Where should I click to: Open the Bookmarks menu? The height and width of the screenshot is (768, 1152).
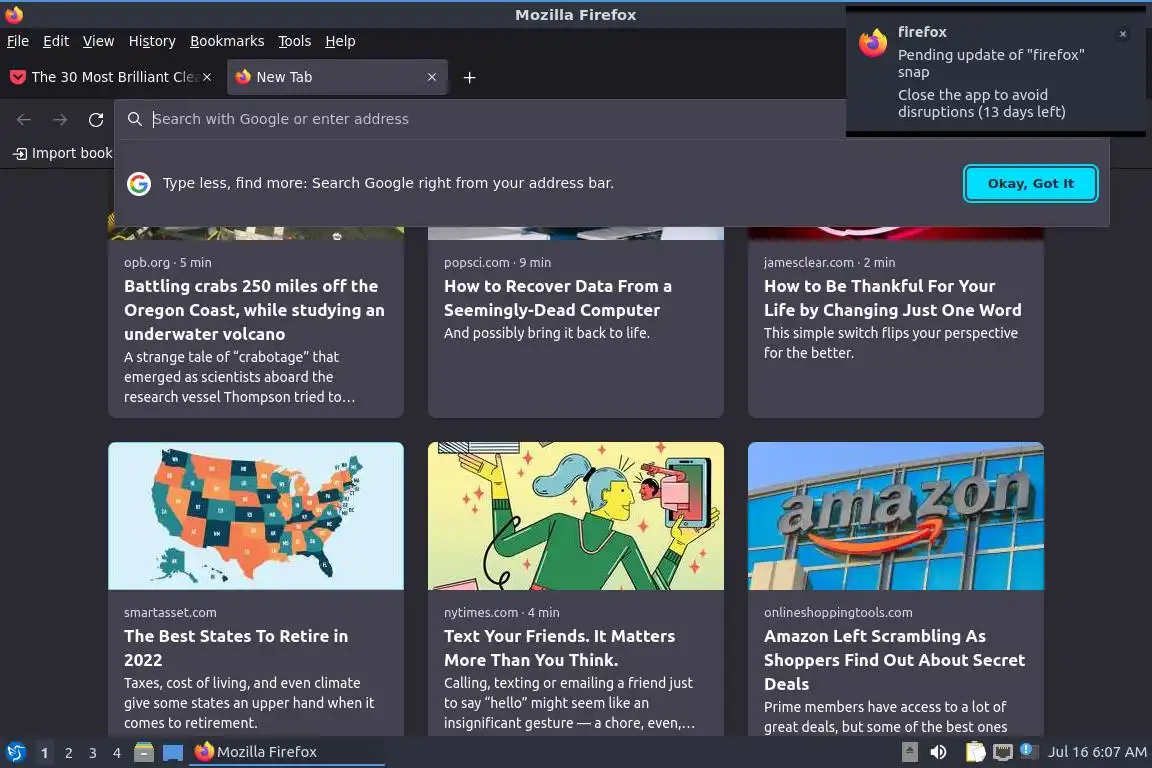227,41
